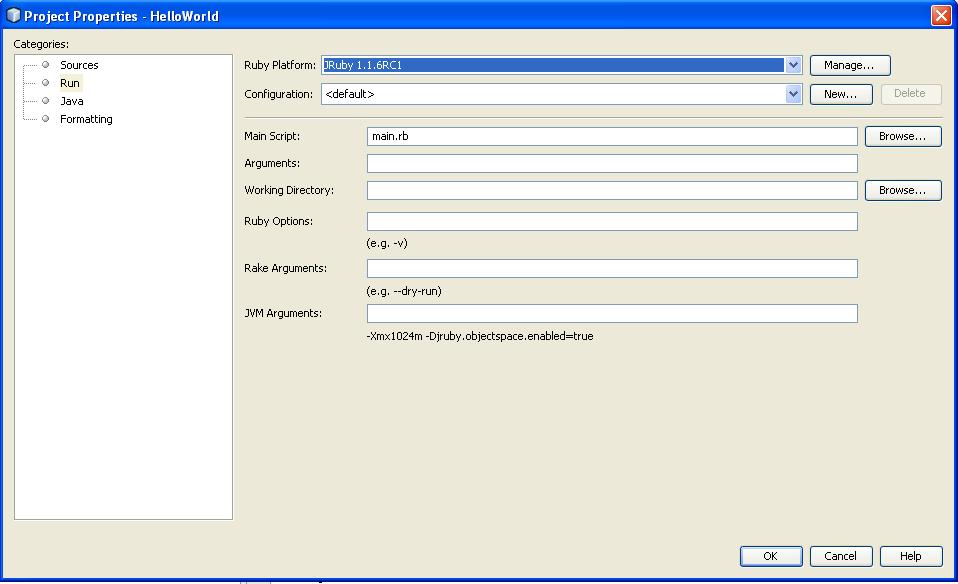Focus the Rake Arguments input field
This screenshot has height=584, width=958.
612,268
